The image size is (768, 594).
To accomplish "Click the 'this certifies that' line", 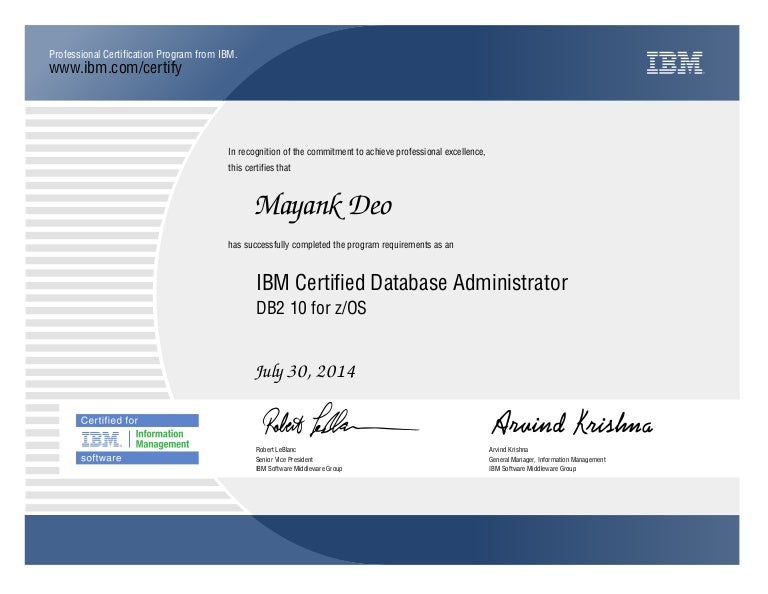I will pos(259,168).
